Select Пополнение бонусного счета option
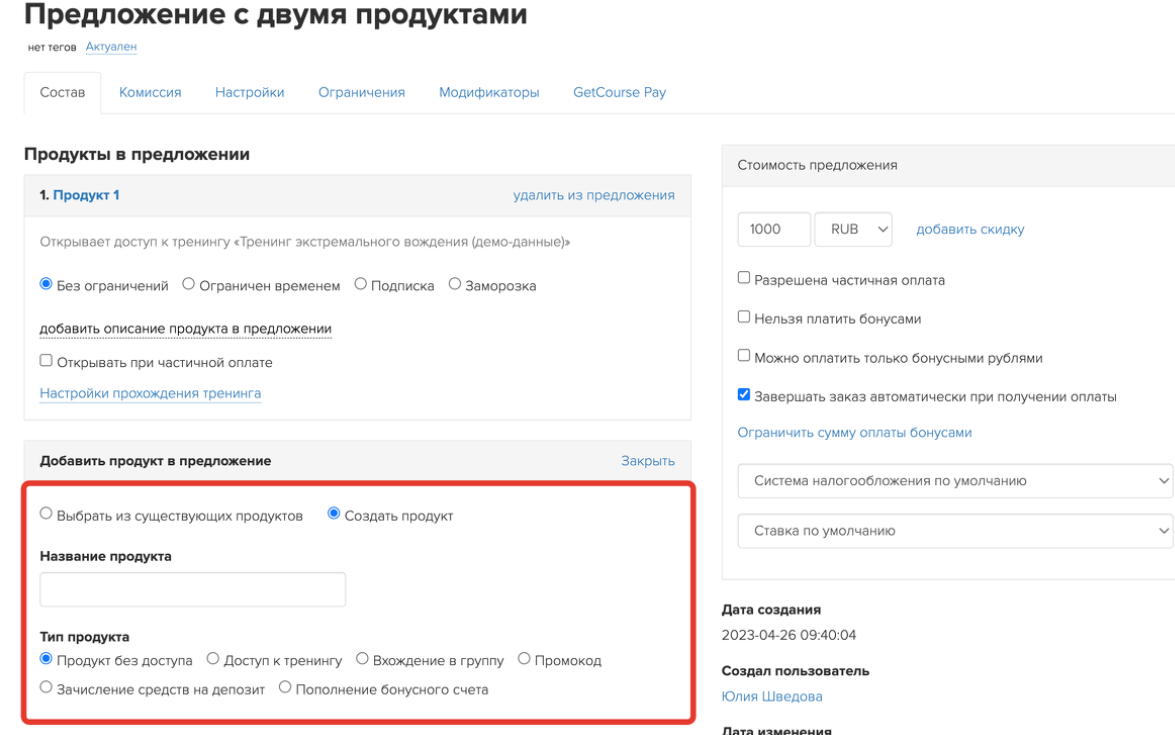This screenshot has height=735, width=1175. 285,687
